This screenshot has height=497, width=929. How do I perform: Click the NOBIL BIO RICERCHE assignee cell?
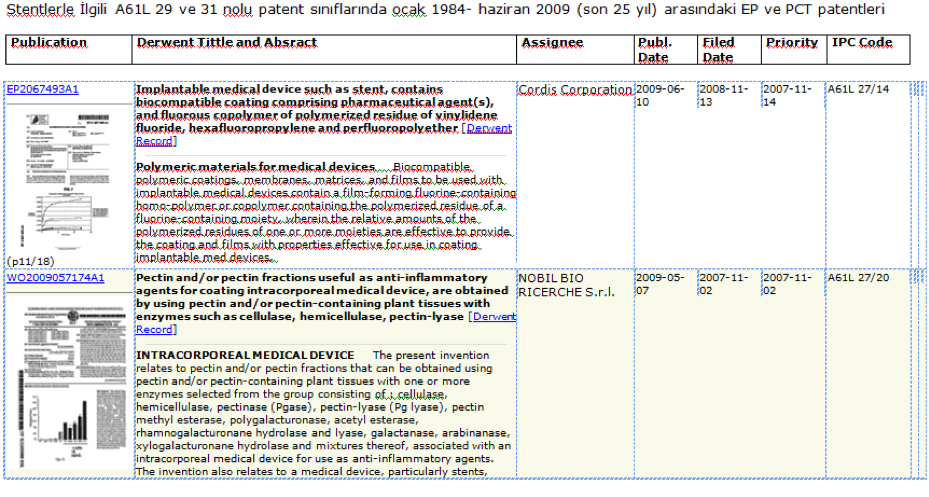(567, 284)
